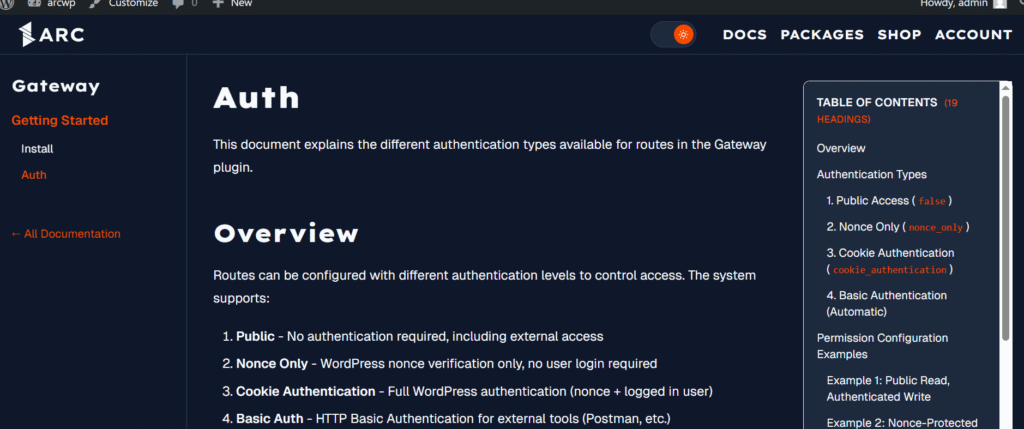Image resolution: width=1024 pixels, height=429 pixels.
Task: Click the admin avatar image
Action: coord(1000,3)
